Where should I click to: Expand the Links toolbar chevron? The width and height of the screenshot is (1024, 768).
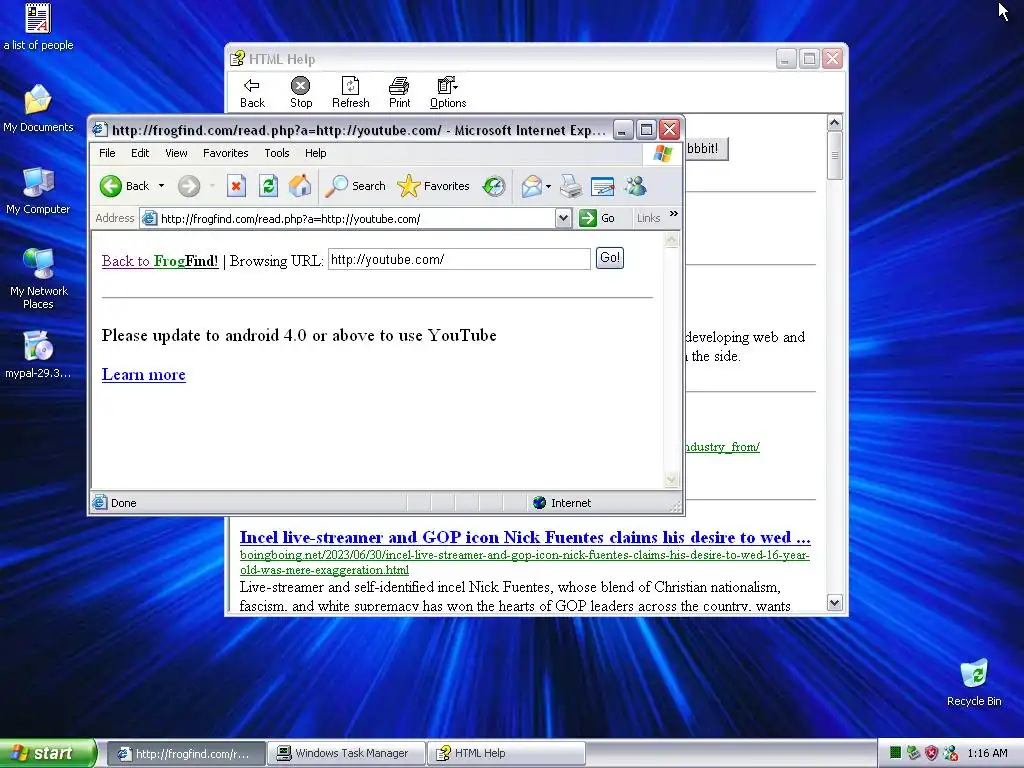(673, 214)
